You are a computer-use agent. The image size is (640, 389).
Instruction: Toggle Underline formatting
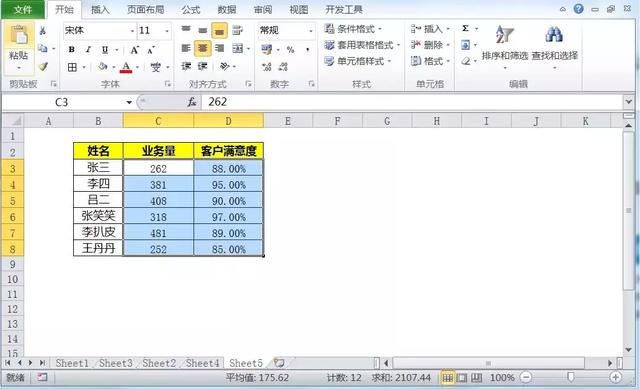[105, 49]
